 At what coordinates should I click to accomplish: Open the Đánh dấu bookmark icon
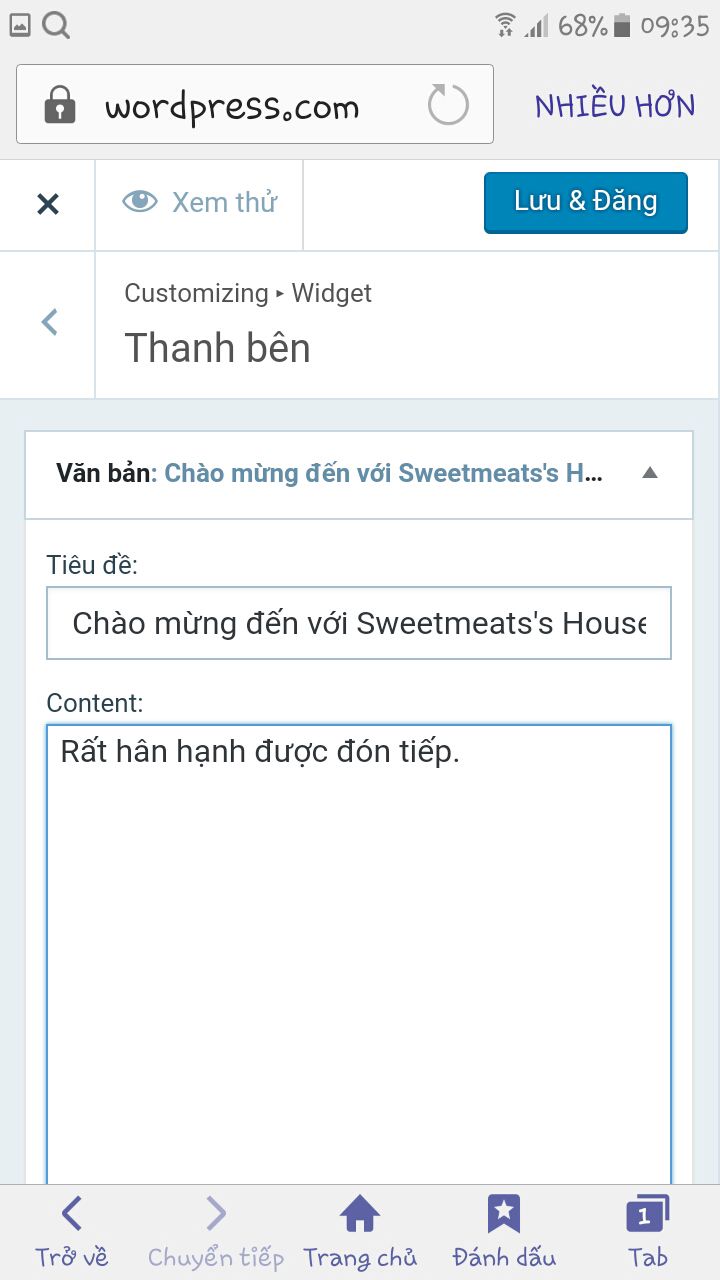click(504, 1214)
